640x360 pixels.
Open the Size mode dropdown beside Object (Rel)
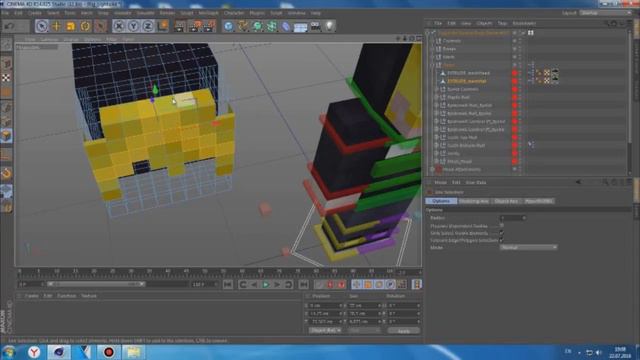364,330
